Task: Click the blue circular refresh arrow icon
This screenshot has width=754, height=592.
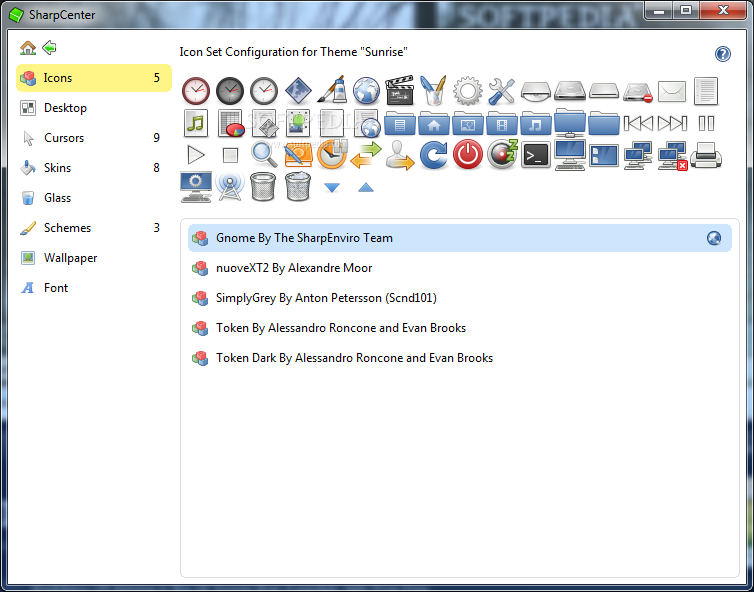Action: tap(434, 154)
